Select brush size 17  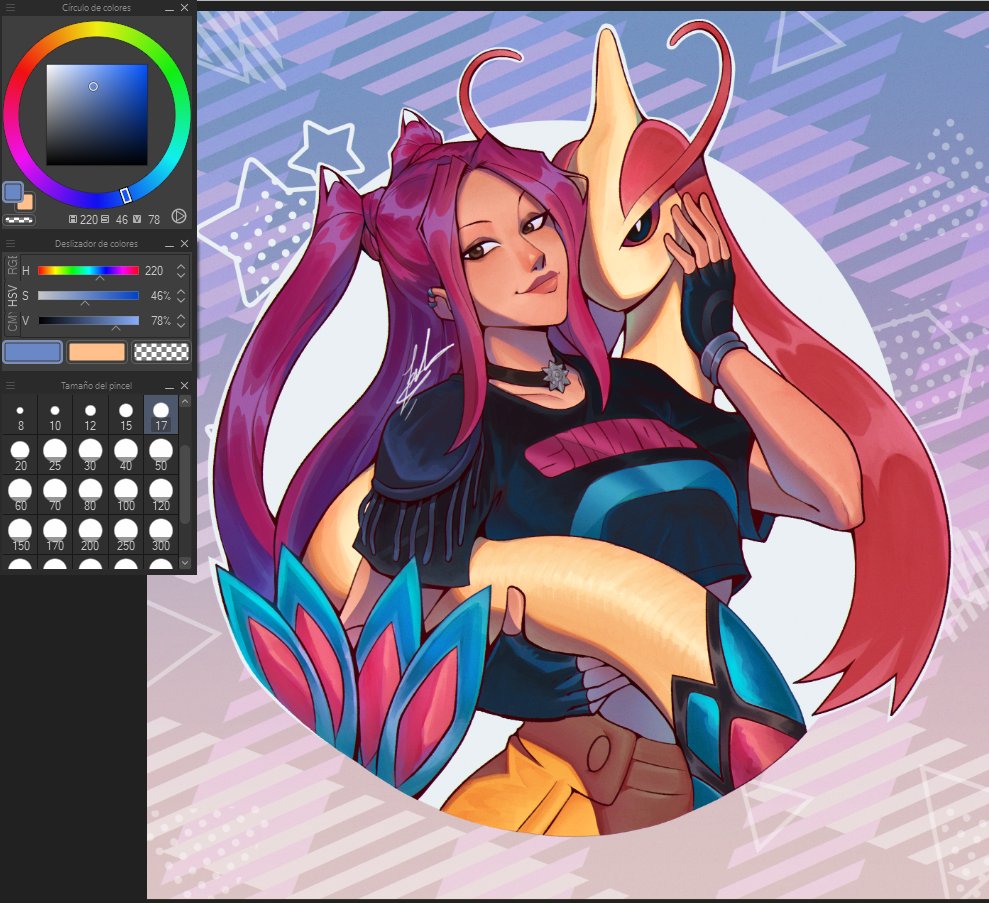tap(161, 416)
